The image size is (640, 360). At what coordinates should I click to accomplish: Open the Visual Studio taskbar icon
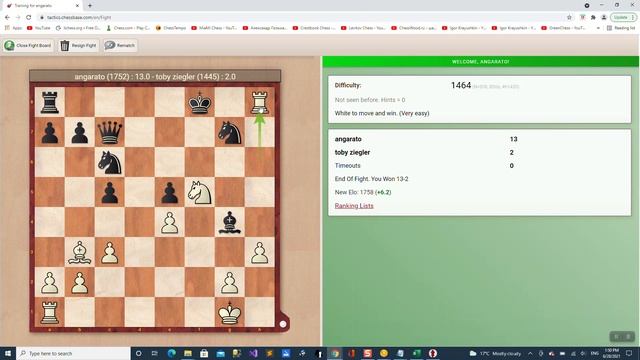pos(253,353)
